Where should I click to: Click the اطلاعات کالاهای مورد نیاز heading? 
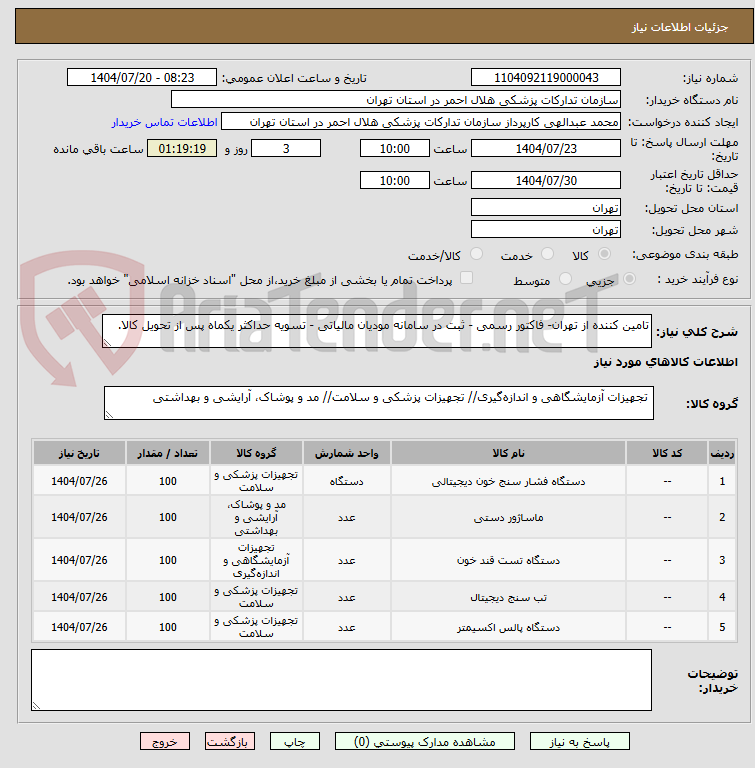665,361
